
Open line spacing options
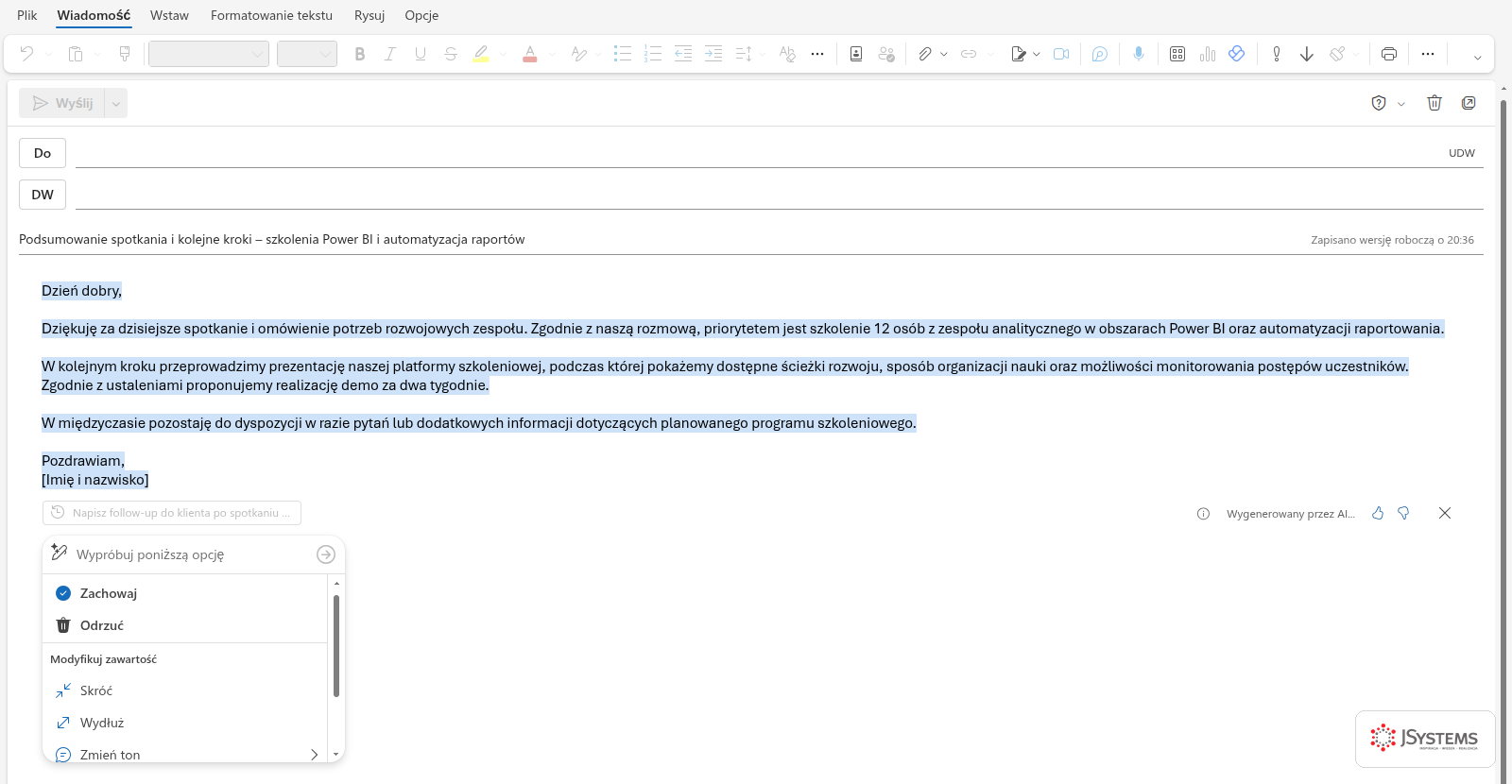pos(744,54)
